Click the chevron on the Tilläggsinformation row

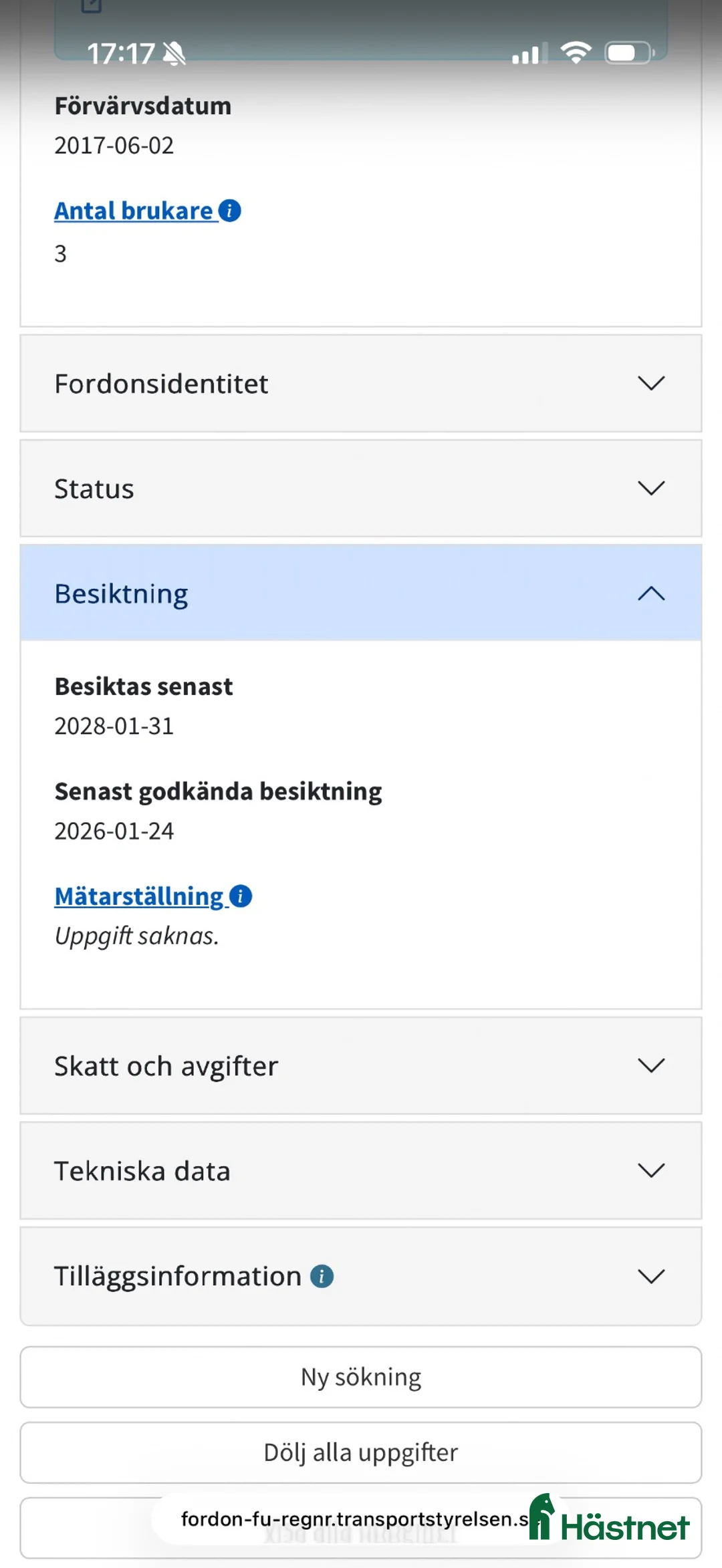[651, 1276]
